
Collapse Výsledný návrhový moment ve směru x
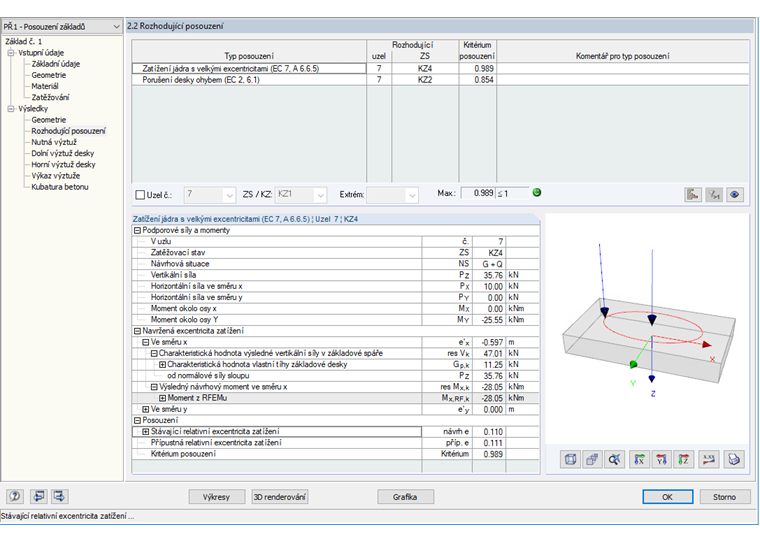154,387
